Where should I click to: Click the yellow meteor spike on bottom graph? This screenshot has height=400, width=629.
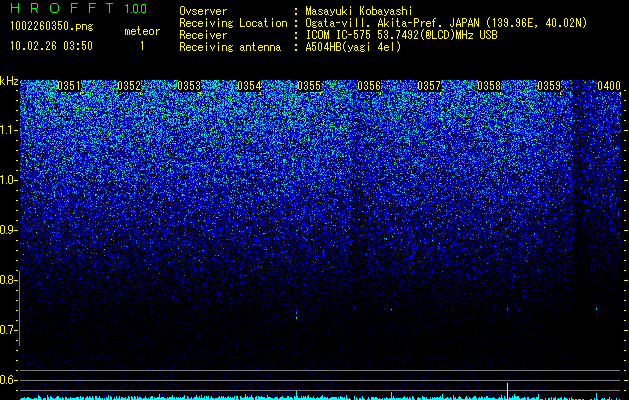(x=507, y=391)
